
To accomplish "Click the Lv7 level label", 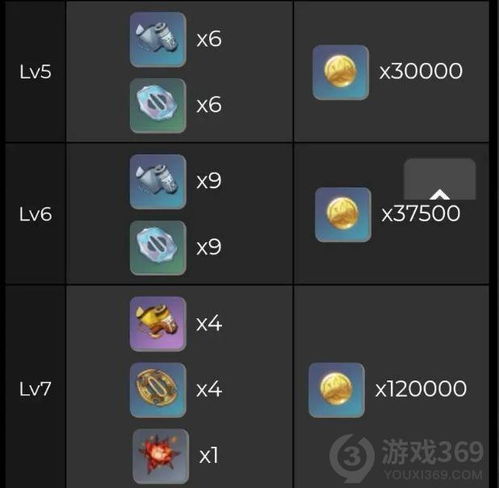I will (35, 389).
